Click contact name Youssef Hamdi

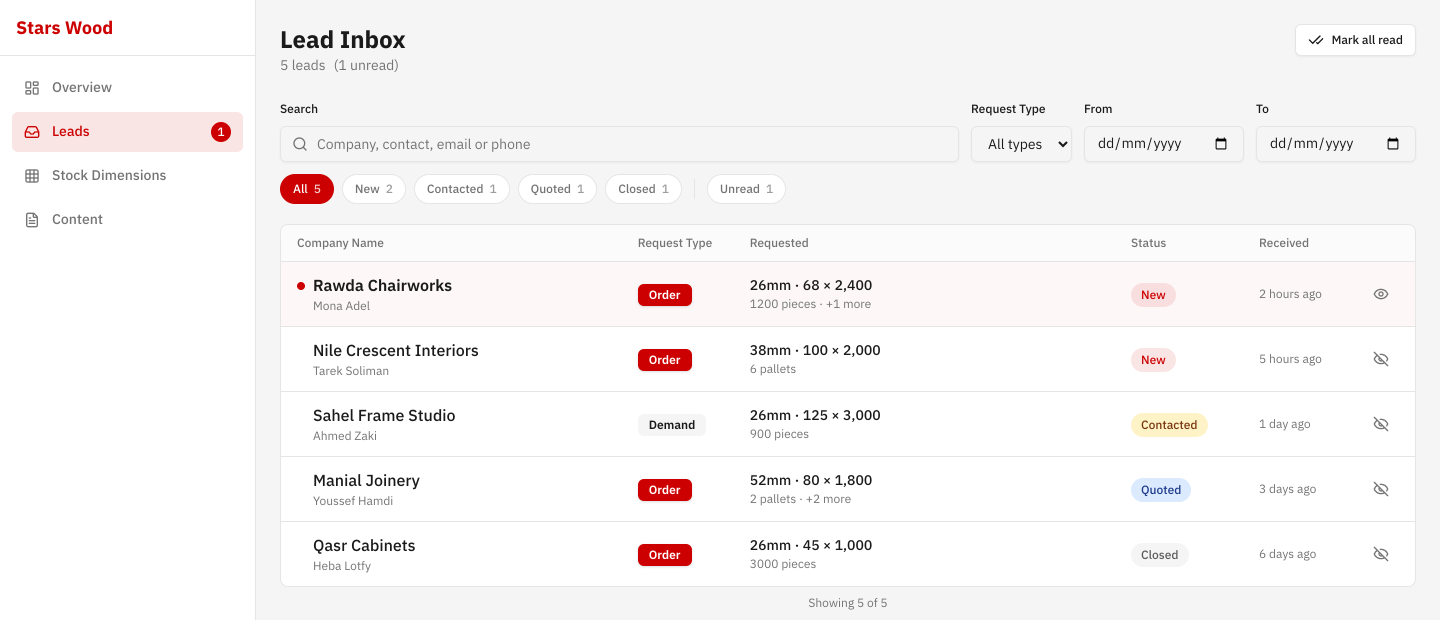click(x=353, y=501)
